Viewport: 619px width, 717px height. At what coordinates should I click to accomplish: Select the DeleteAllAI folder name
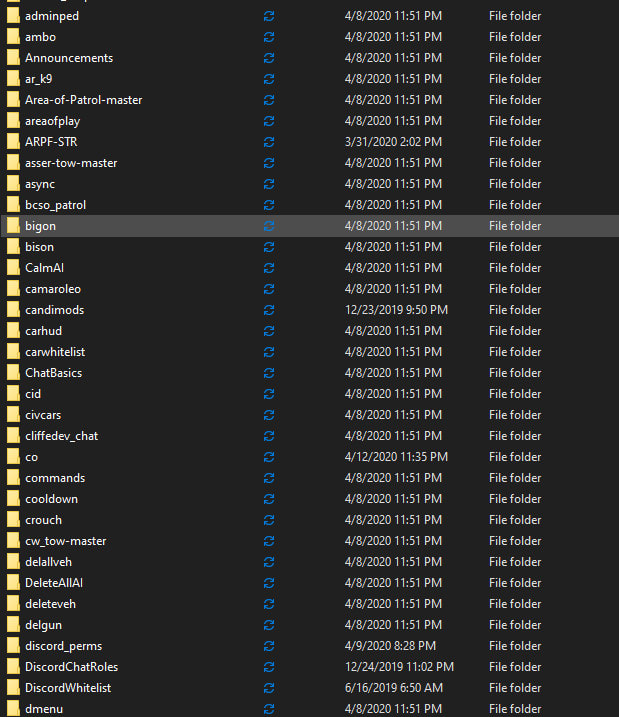(54, 583)
